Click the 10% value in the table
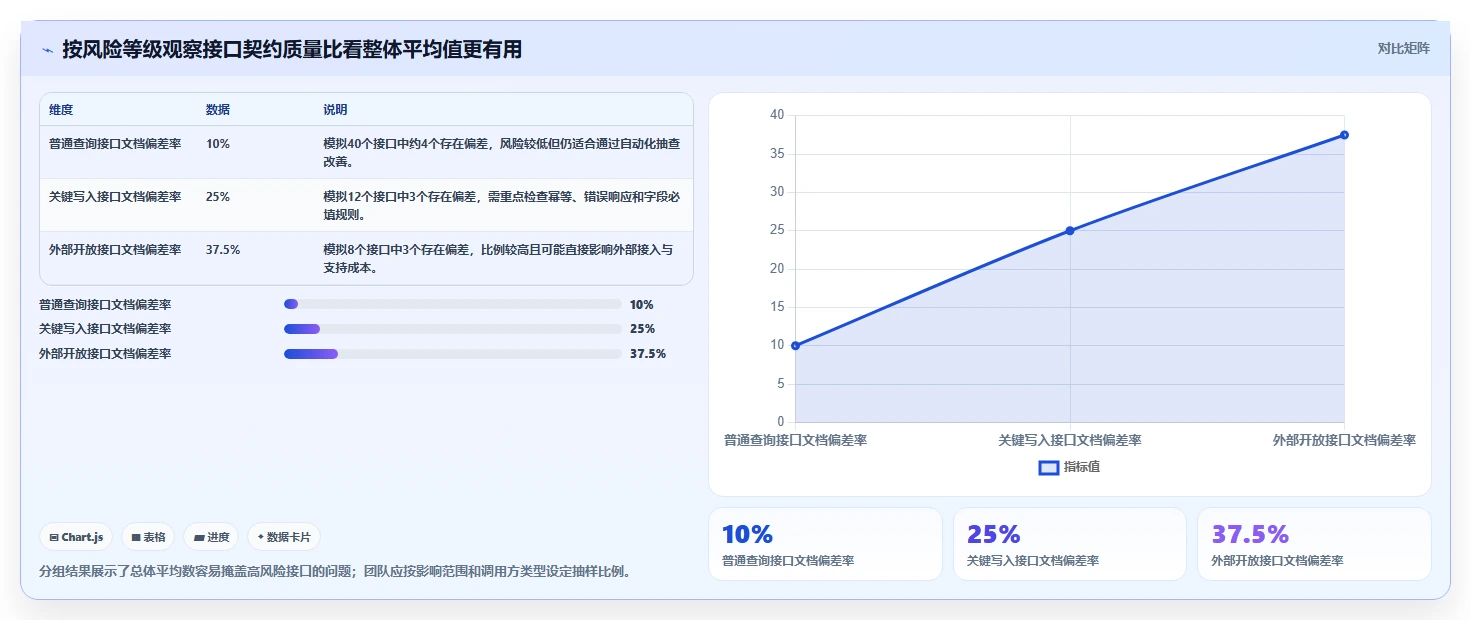The width and height of the screenshot is (1471, 620). (218, 144)
